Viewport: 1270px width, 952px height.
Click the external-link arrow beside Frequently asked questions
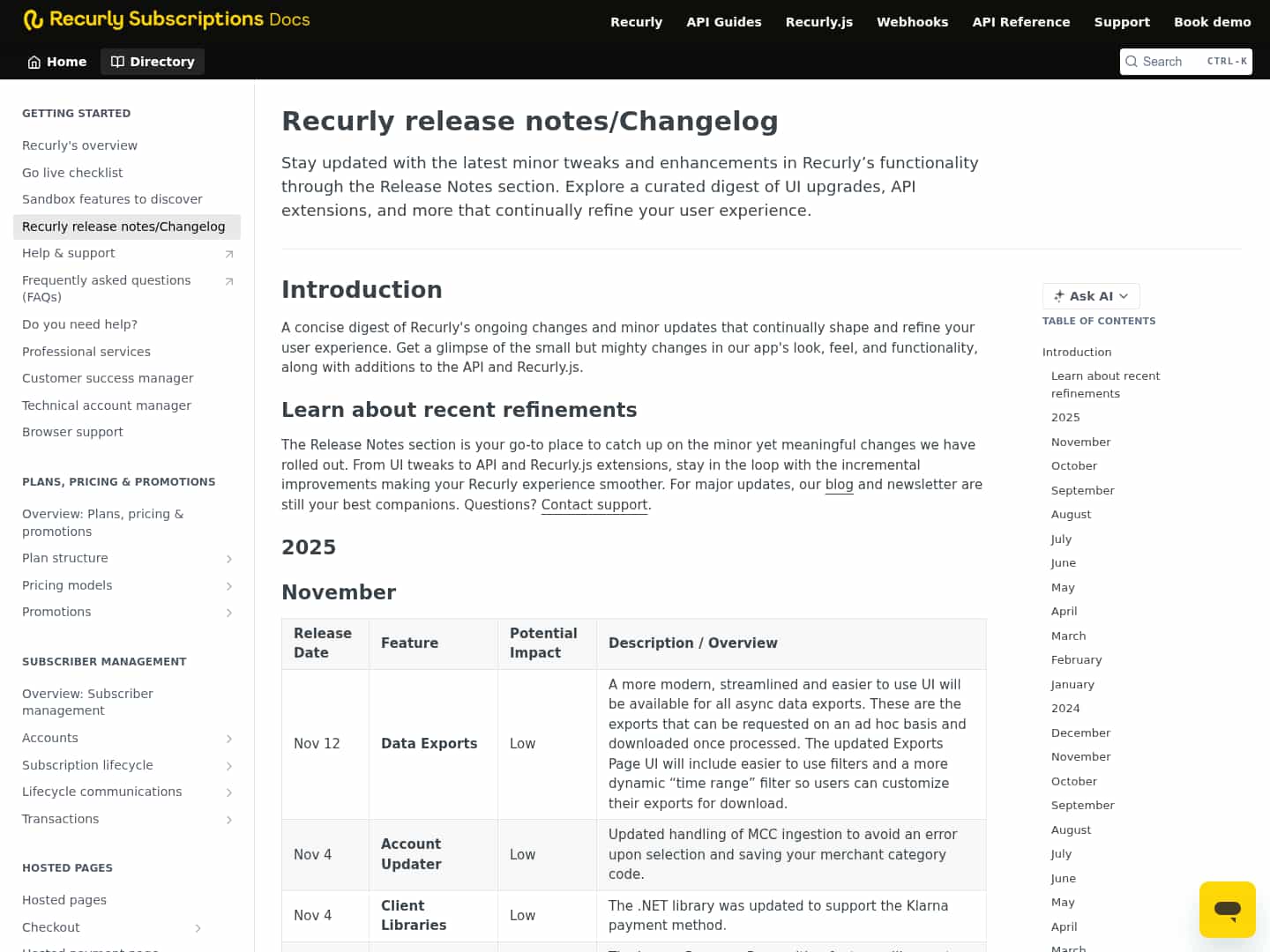[x=229, y=282]
